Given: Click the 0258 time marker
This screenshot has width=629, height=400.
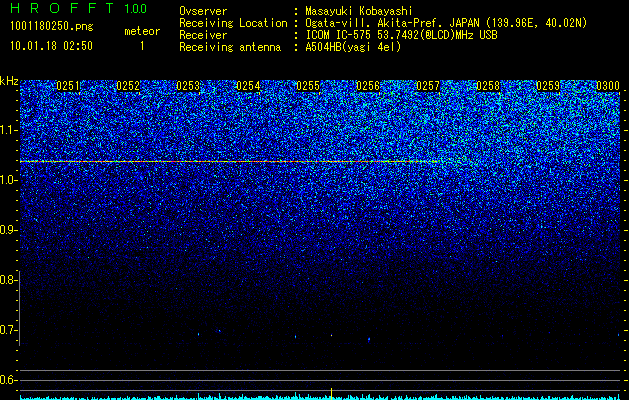Looking at the screenshot, I should (x=488, y=86).
